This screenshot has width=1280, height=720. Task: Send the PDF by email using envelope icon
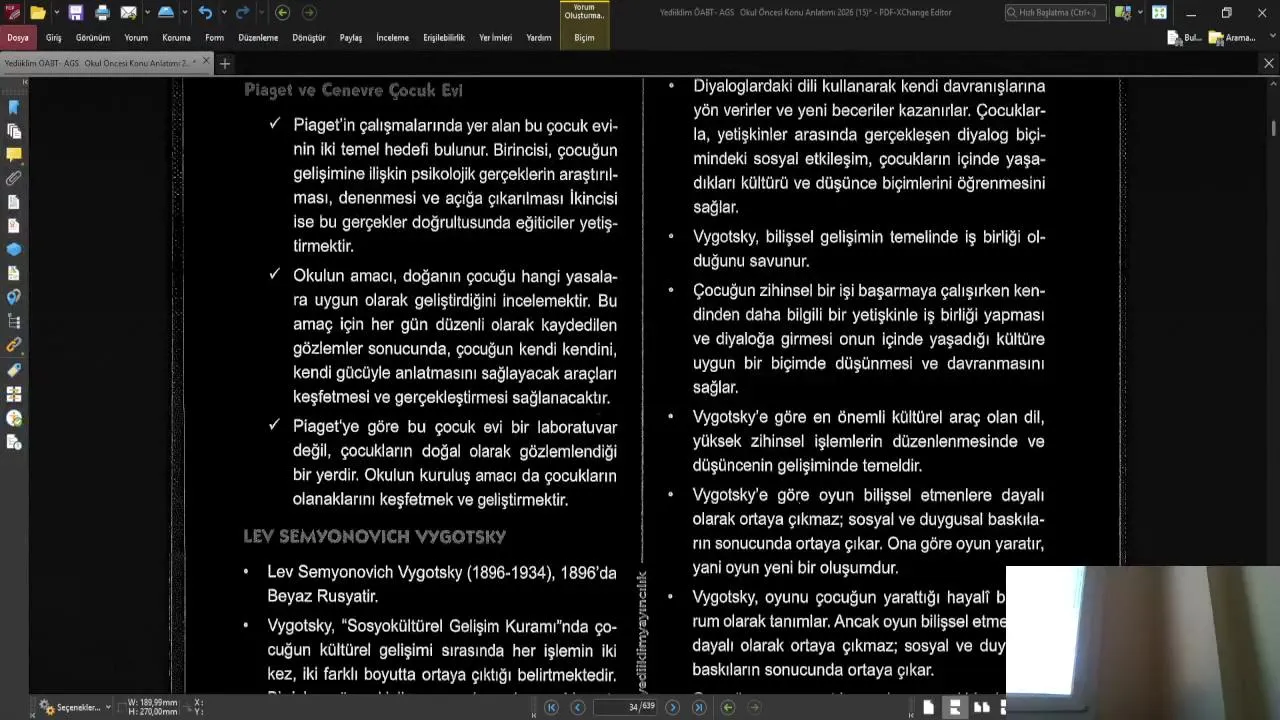(128, 13)
